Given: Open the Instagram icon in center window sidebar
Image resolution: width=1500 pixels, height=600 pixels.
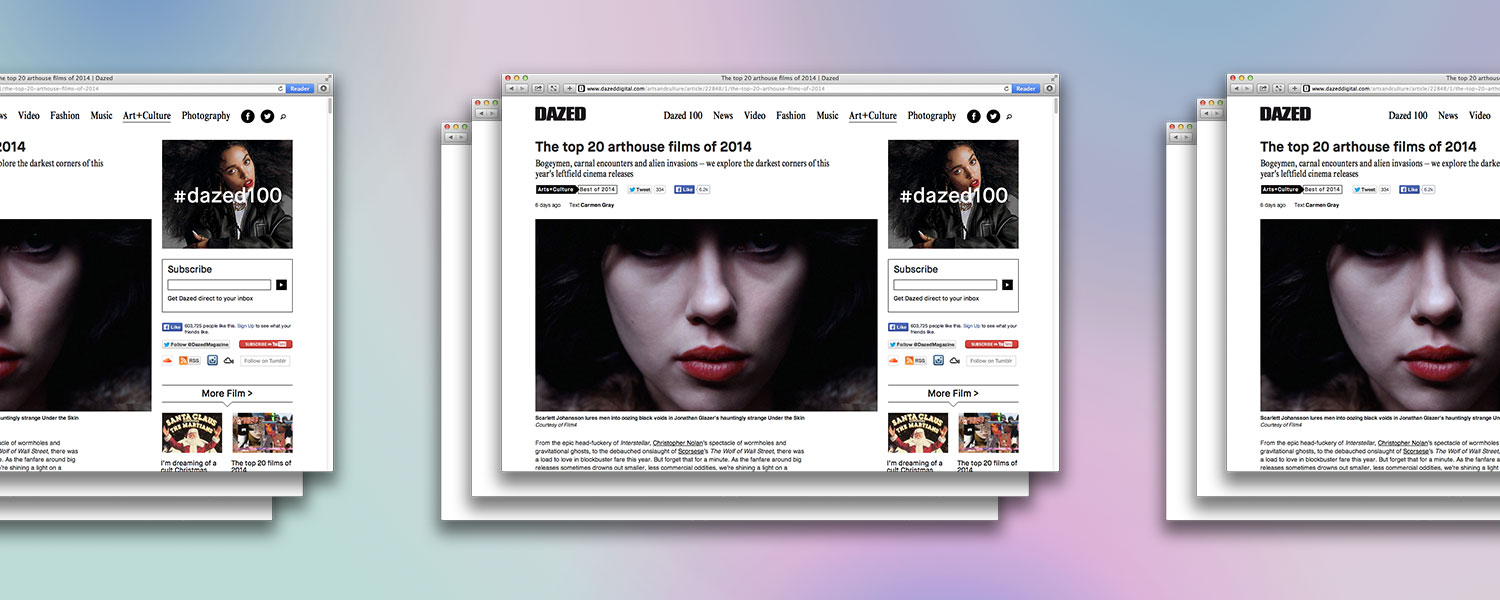Looking at the screenshot, I should point(938,361).
